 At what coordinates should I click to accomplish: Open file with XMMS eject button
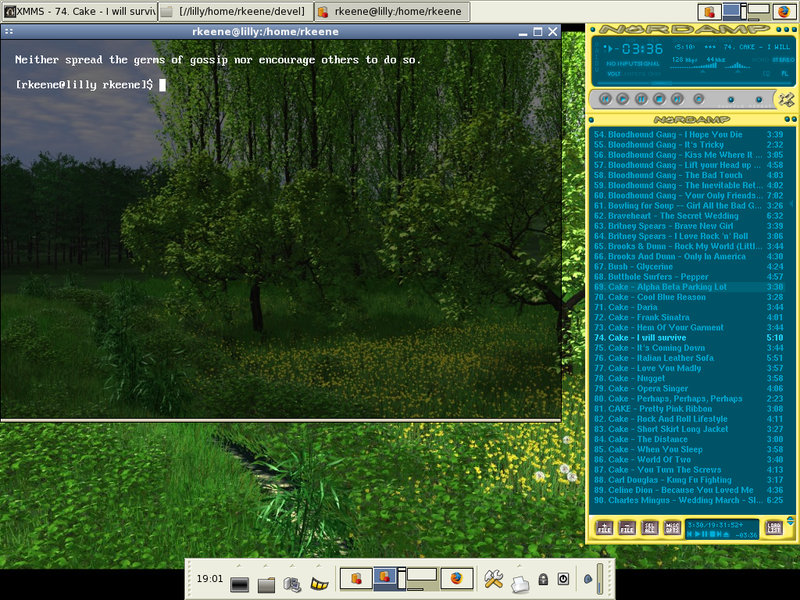(x=698, y=99)
